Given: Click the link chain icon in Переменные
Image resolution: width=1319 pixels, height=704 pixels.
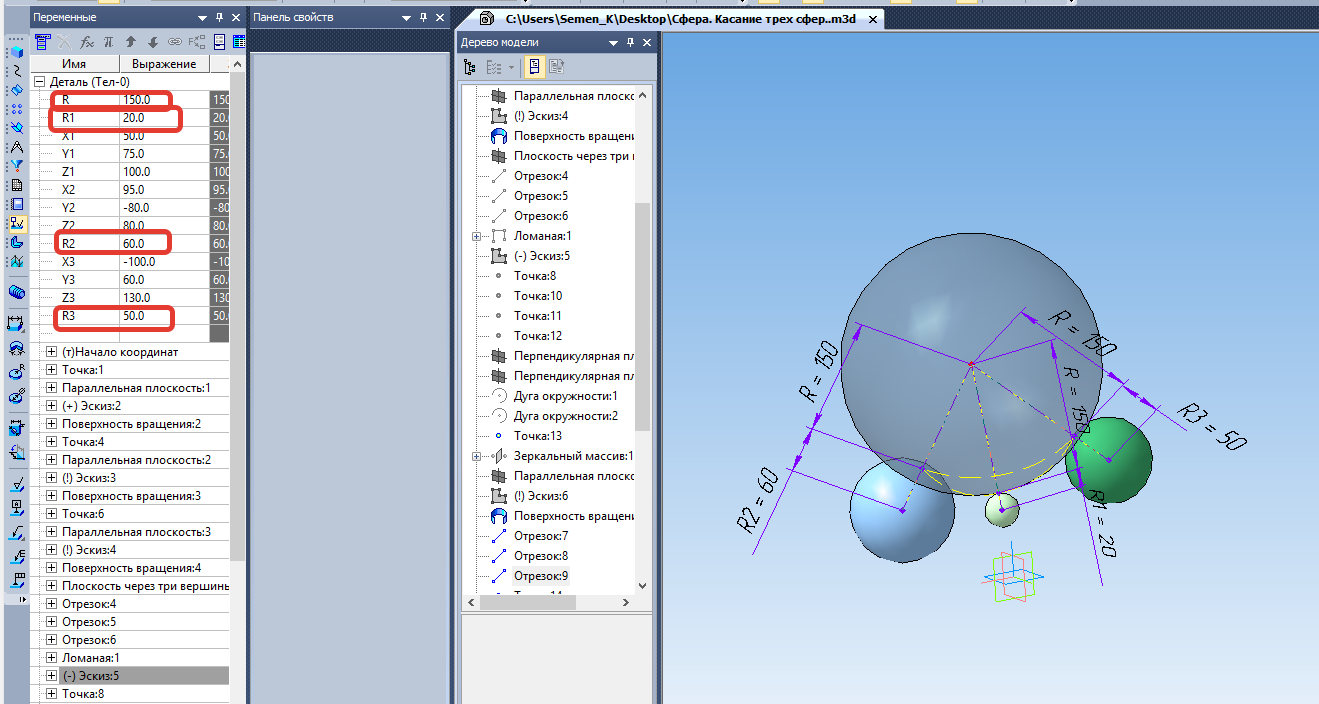Looking at the screenshot, I should (175, 42).
